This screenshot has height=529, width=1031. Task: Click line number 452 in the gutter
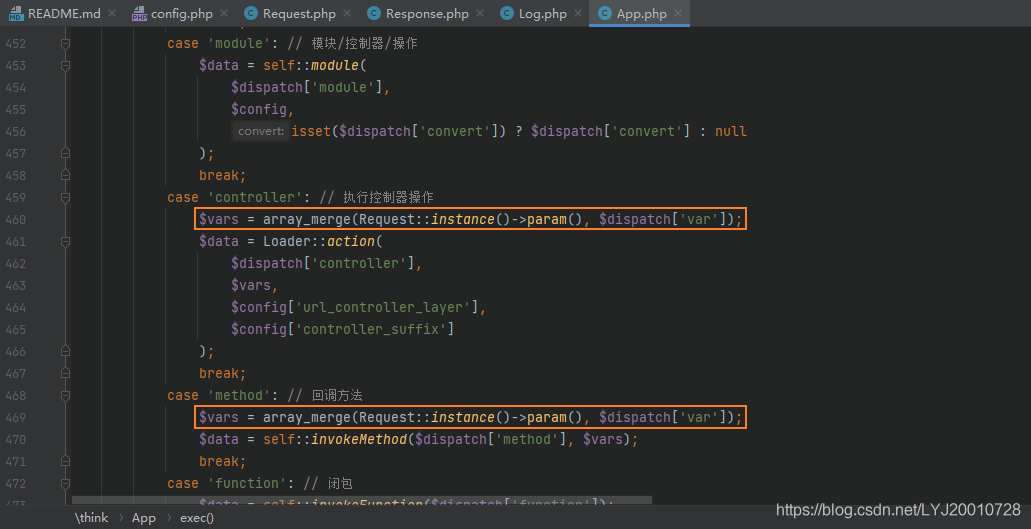pyautogui.click(x=15, y=43)
